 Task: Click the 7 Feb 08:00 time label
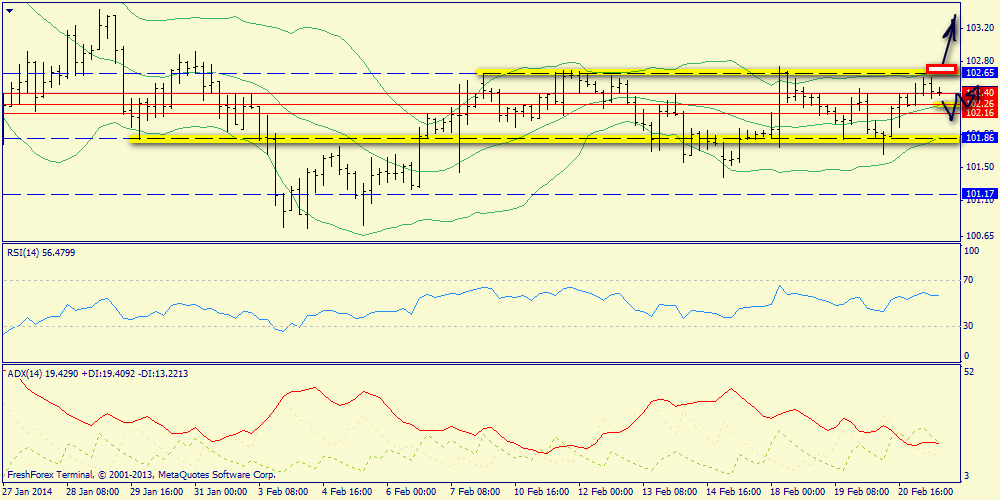(474, 492)
